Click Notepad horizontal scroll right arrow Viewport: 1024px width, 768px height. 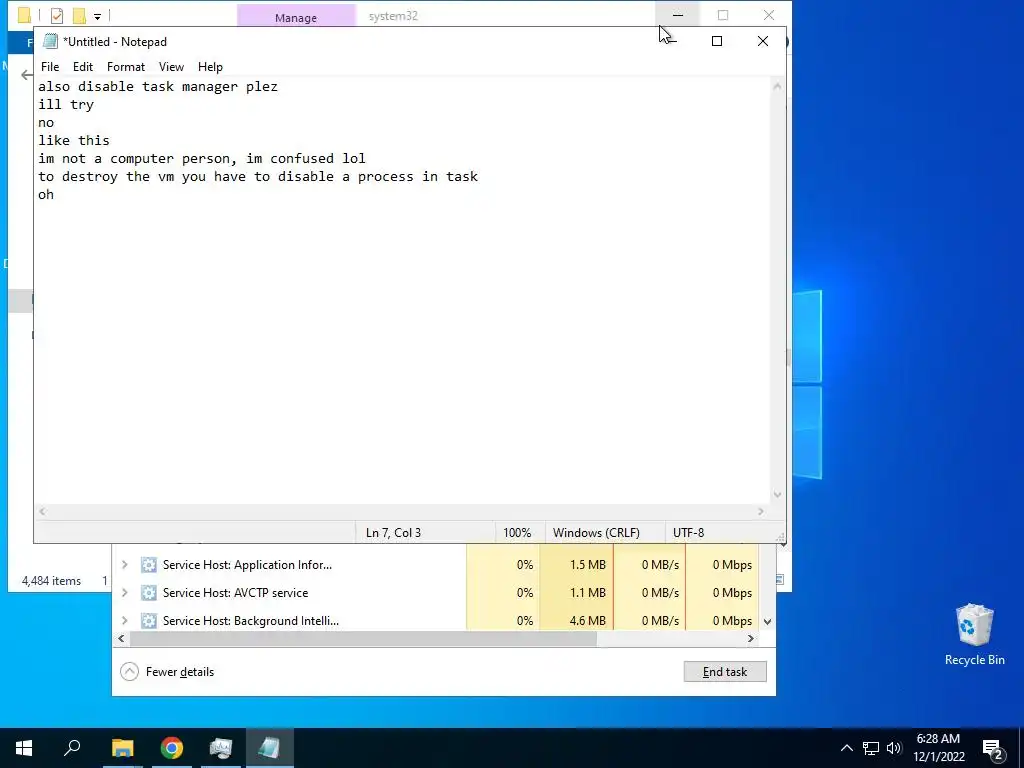pos(761,511)
